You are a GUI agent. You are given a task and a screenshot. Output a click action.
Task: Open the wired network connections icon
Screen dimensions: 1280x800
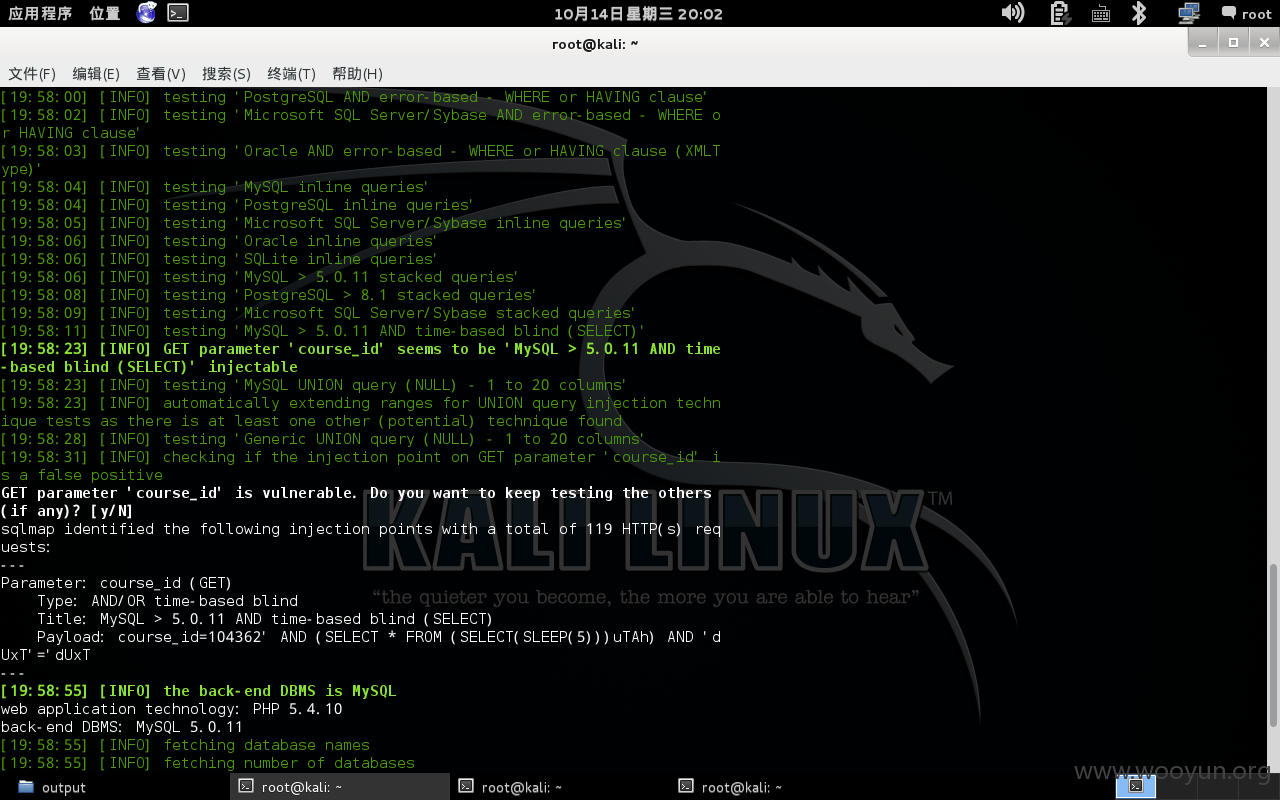coord(1188,13)
